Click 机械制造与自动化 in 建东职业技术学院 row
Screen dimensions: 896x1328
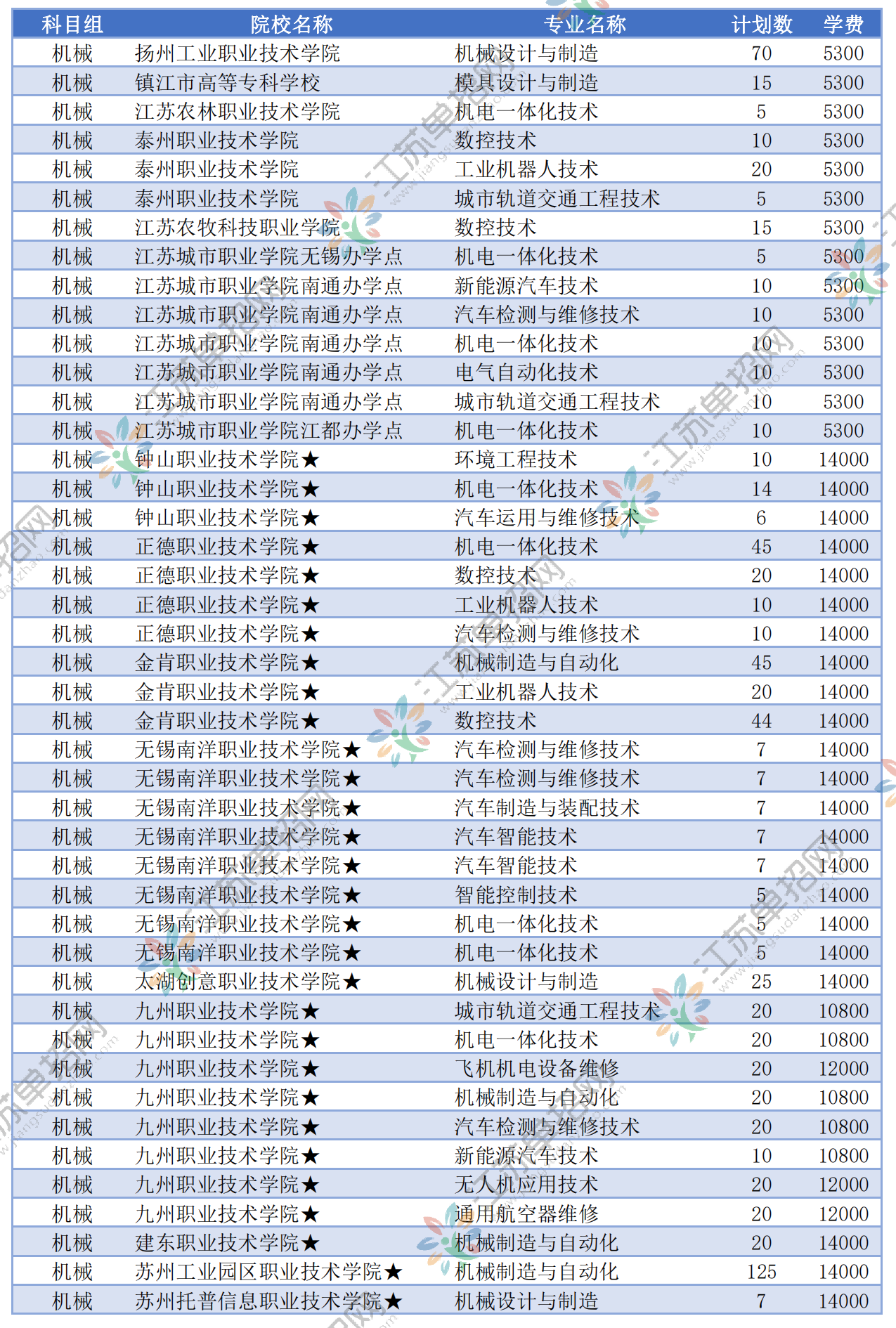537,1243
